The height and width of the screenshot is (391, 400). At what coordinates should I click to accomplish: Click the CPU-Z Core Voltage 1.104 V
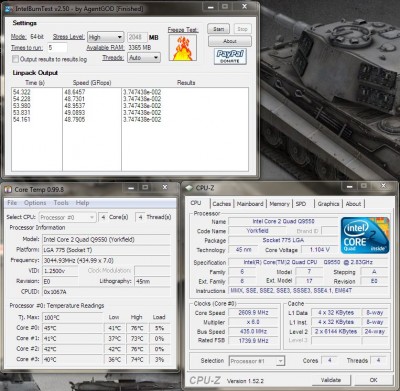(320, 249)
